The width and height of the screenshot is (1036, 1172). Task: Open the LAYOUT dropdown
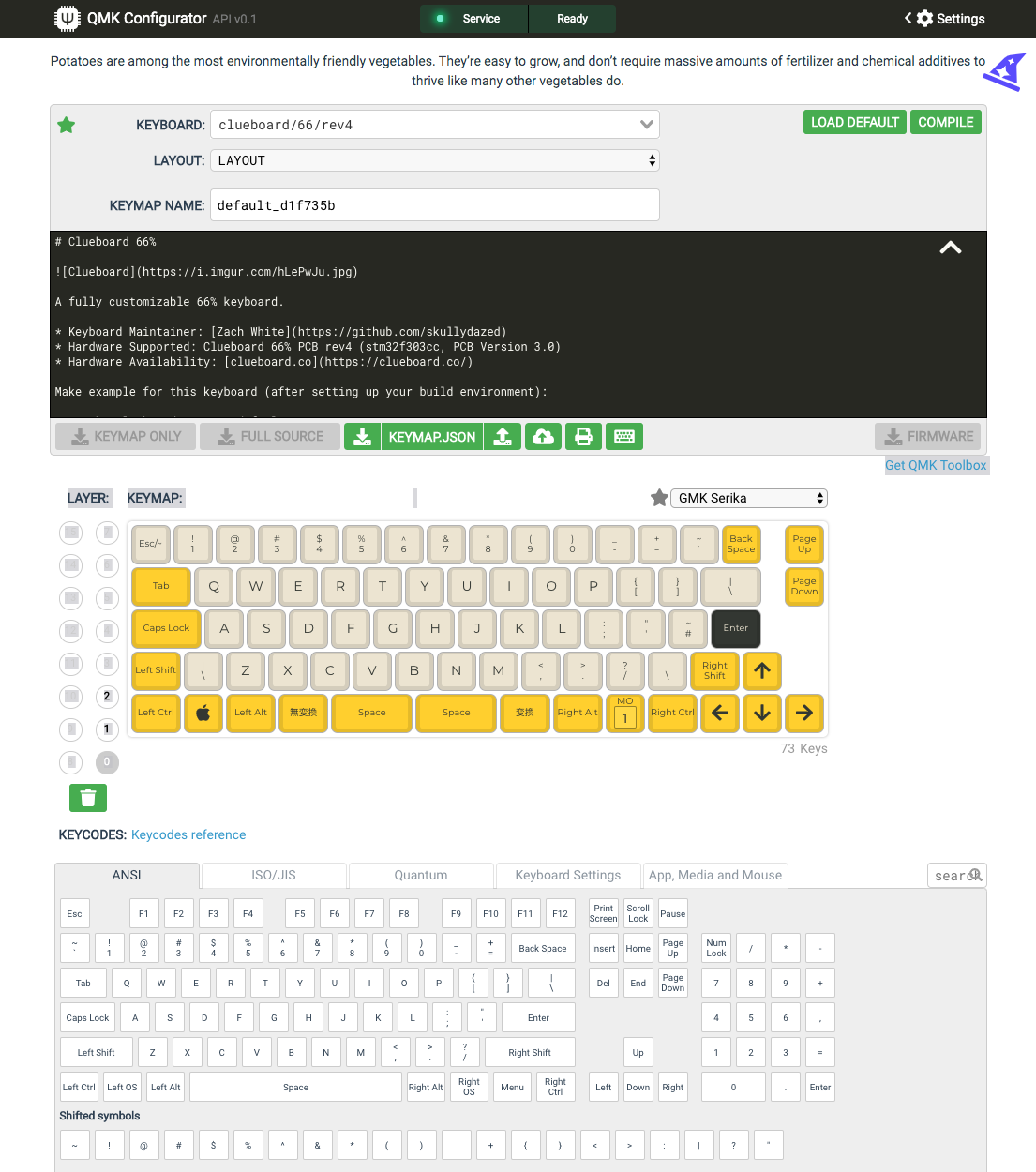tap(434, 160)
